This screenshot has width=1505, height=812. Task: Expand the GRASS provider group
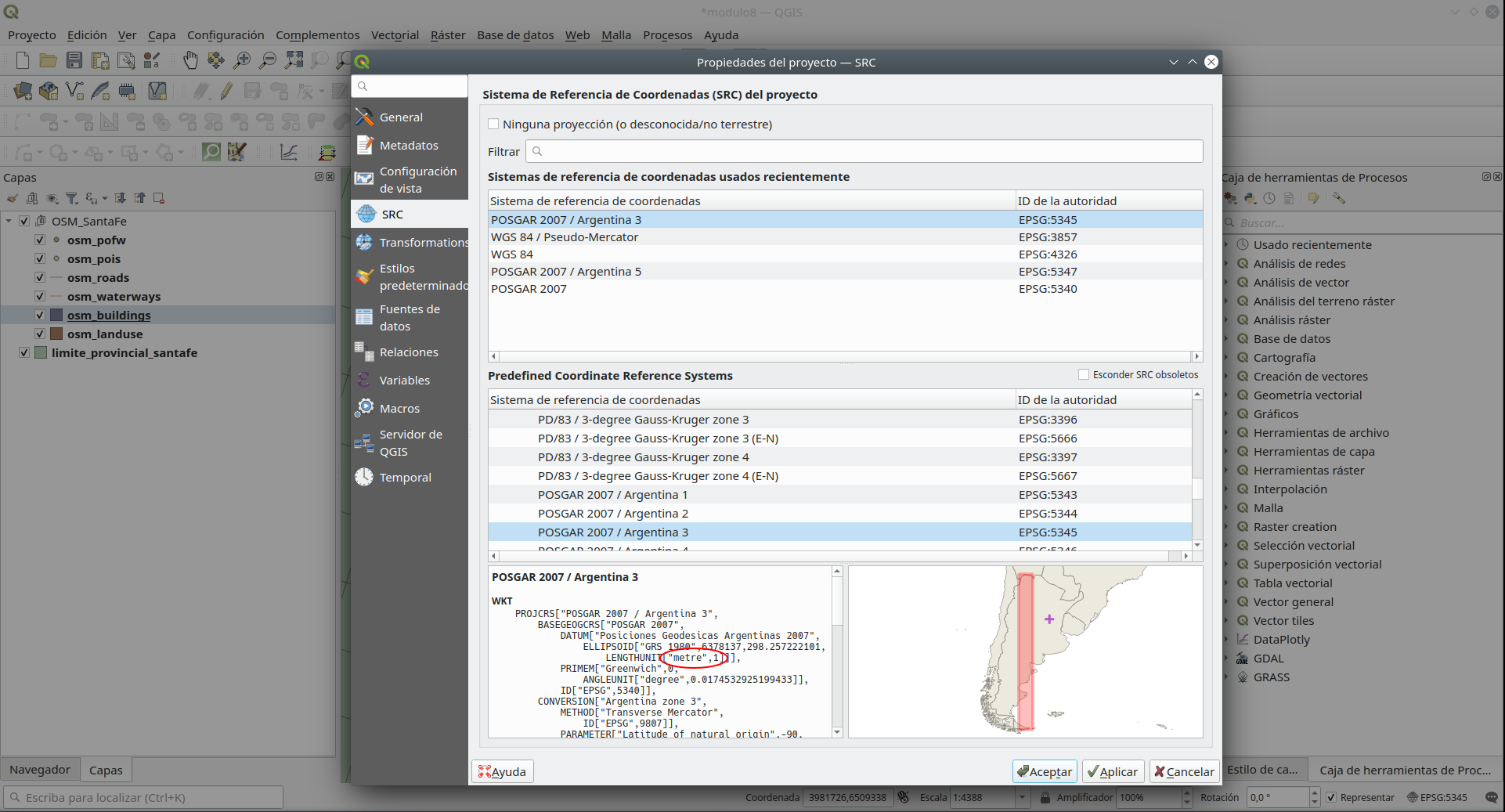1226,677
